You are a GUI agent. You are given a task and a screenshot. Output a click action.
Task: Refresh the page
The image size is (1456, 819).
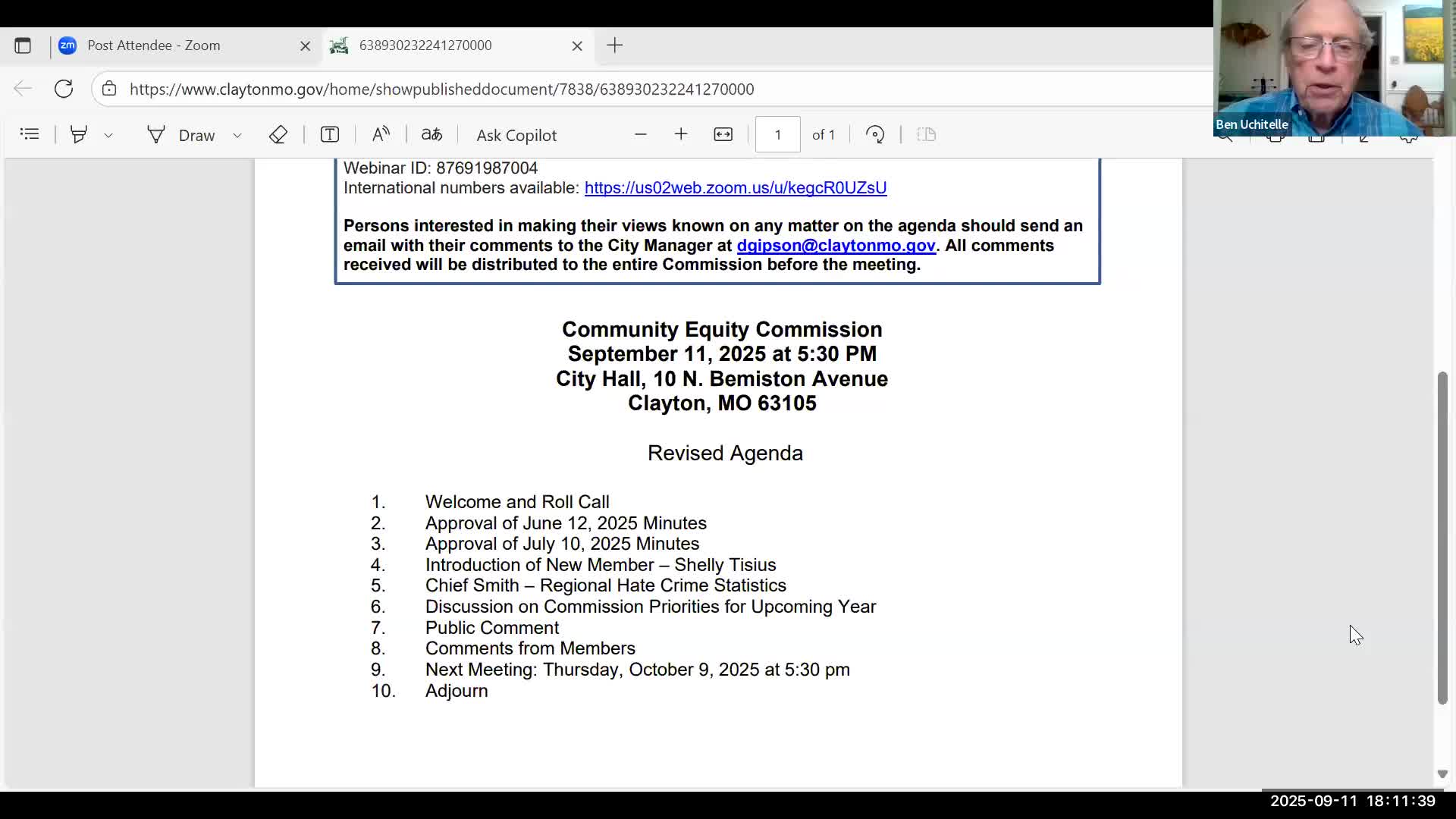click(x=64, y=89)
